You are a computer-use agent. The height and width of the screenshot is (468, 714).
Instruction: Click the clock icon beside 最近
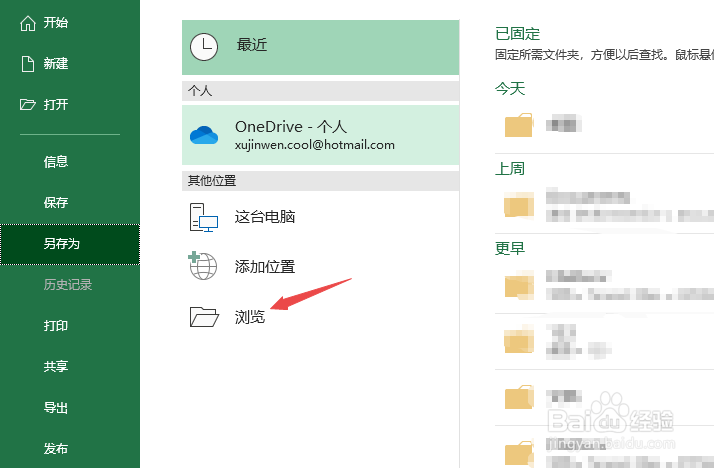pyautogui.click(x=204, y=47)
